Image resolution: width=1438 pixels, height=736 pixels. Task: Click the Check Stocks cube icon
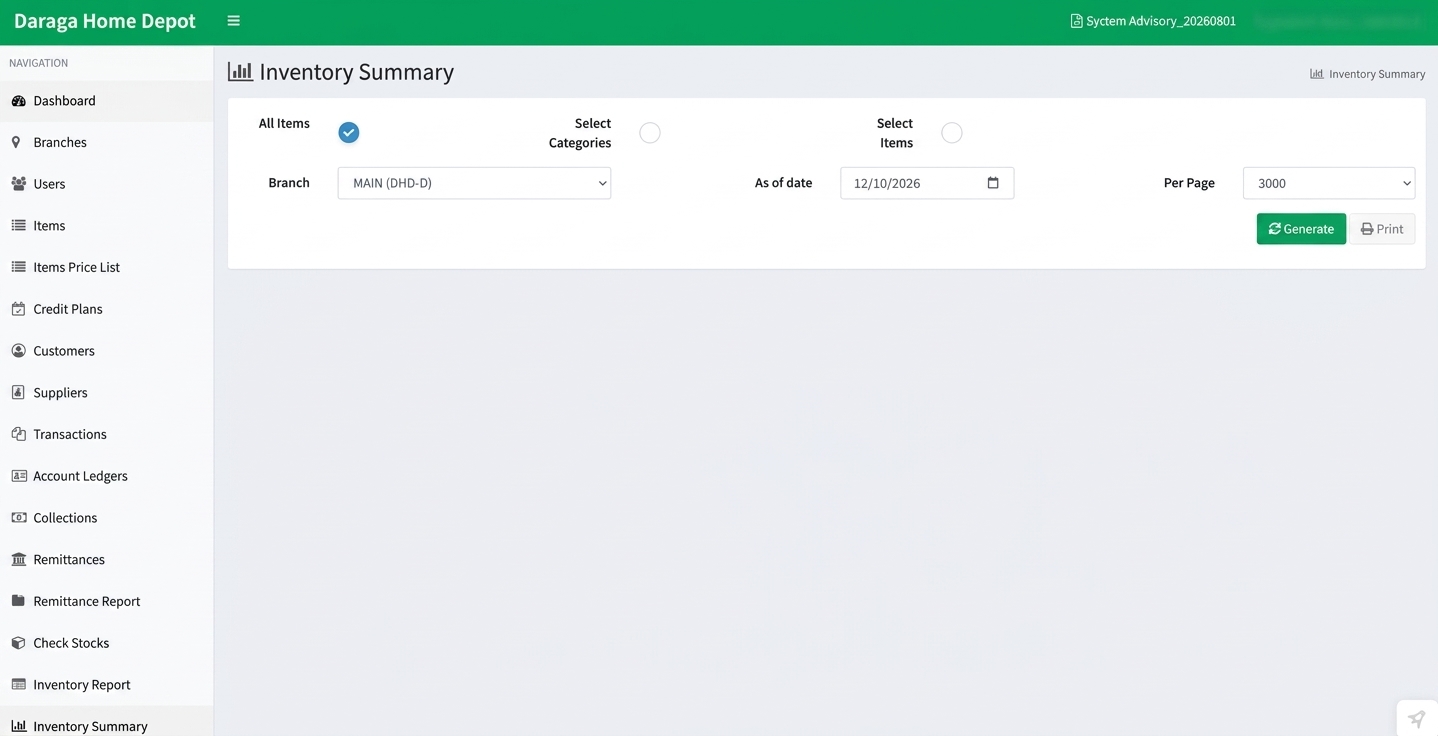coord(18,643)
